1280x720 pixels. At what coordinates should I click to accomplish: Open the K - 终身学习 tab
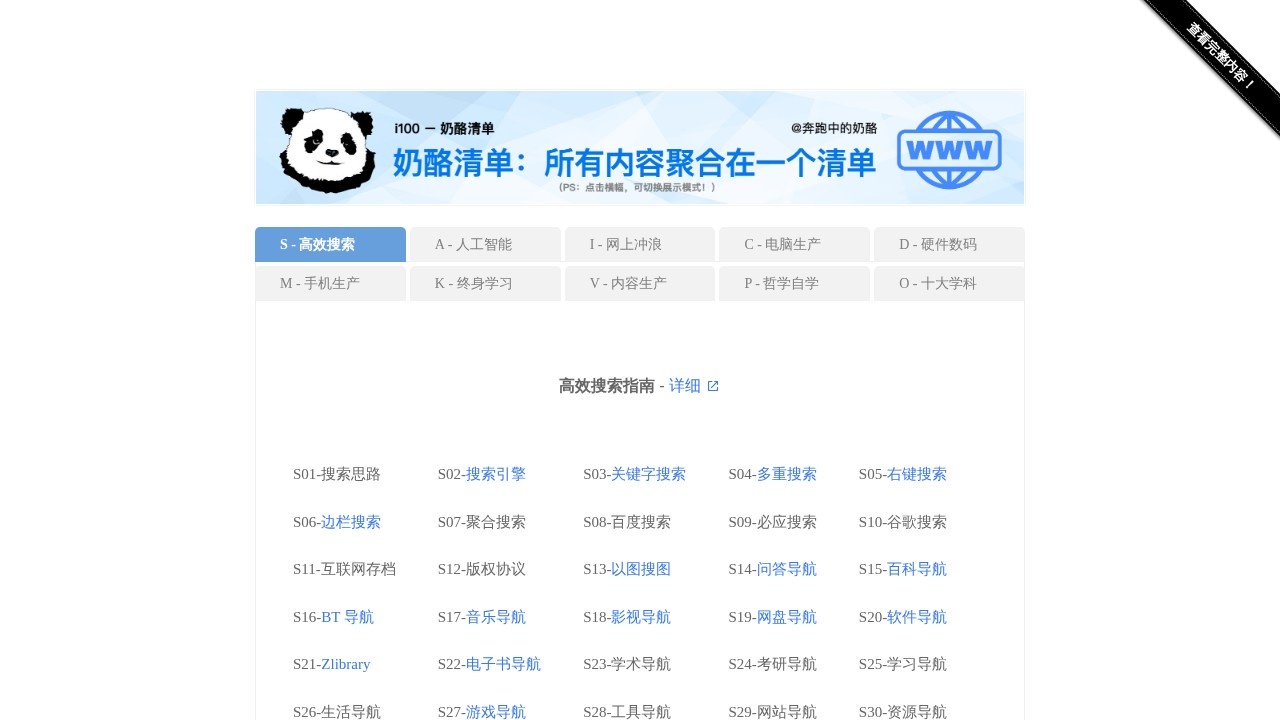[x=485, y=283]
